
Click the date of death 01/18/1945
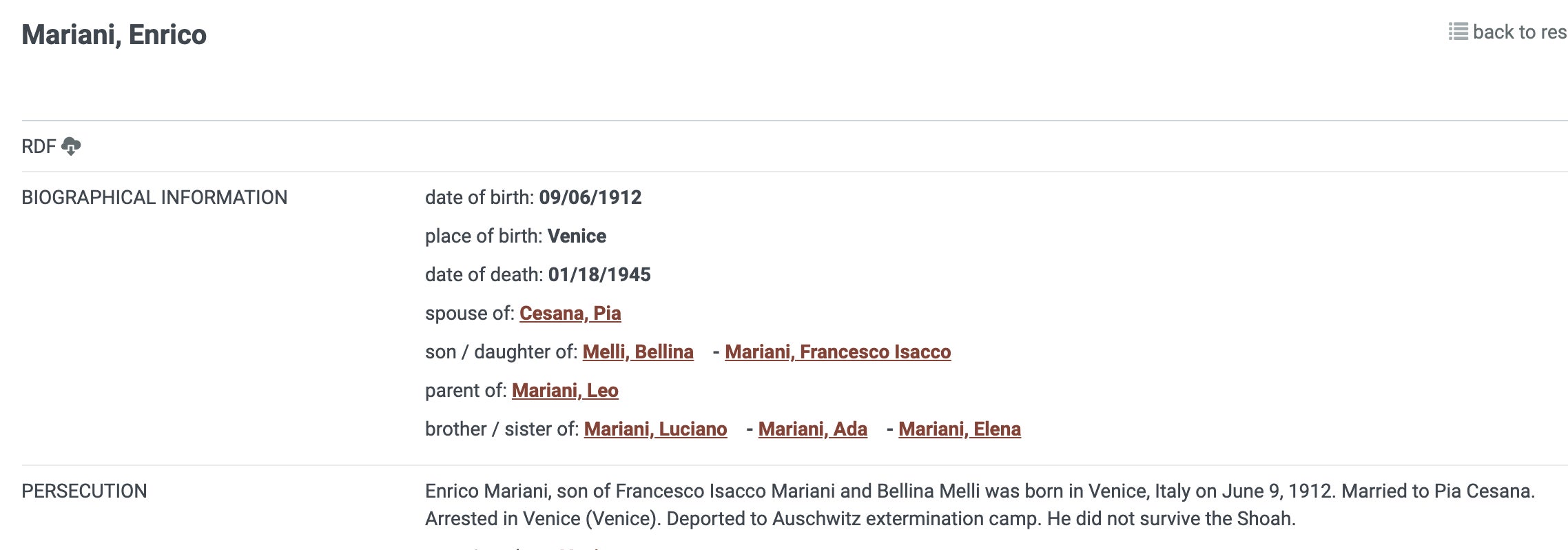coord(599,274)
